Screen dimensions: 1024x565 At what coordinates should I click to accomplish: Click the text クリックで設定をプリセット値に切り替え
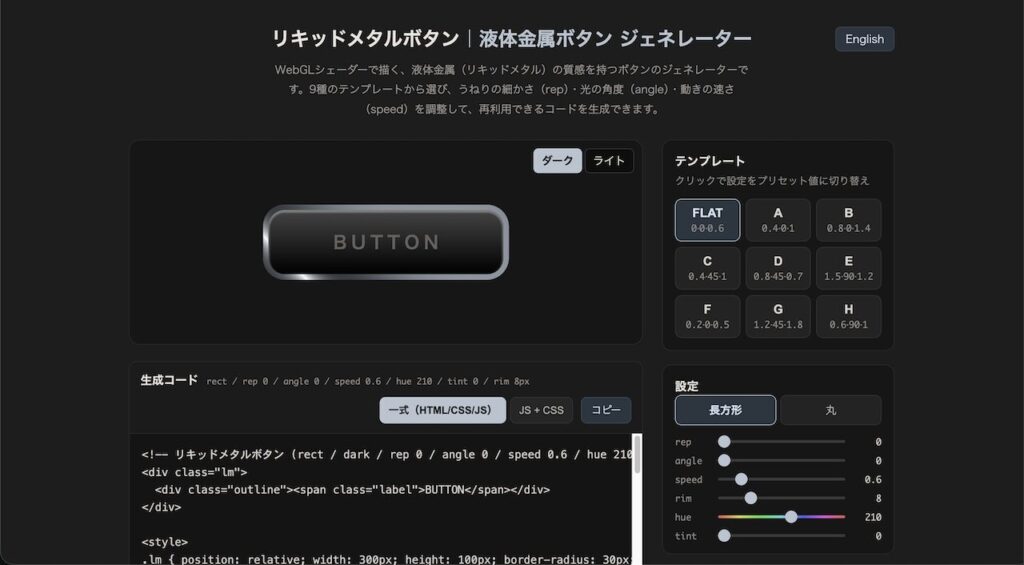pos(772,181)
